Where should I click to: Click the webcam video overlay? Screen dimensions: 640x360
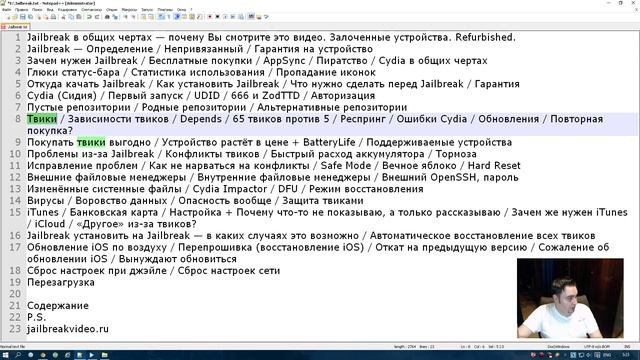(x=570, y=298)
